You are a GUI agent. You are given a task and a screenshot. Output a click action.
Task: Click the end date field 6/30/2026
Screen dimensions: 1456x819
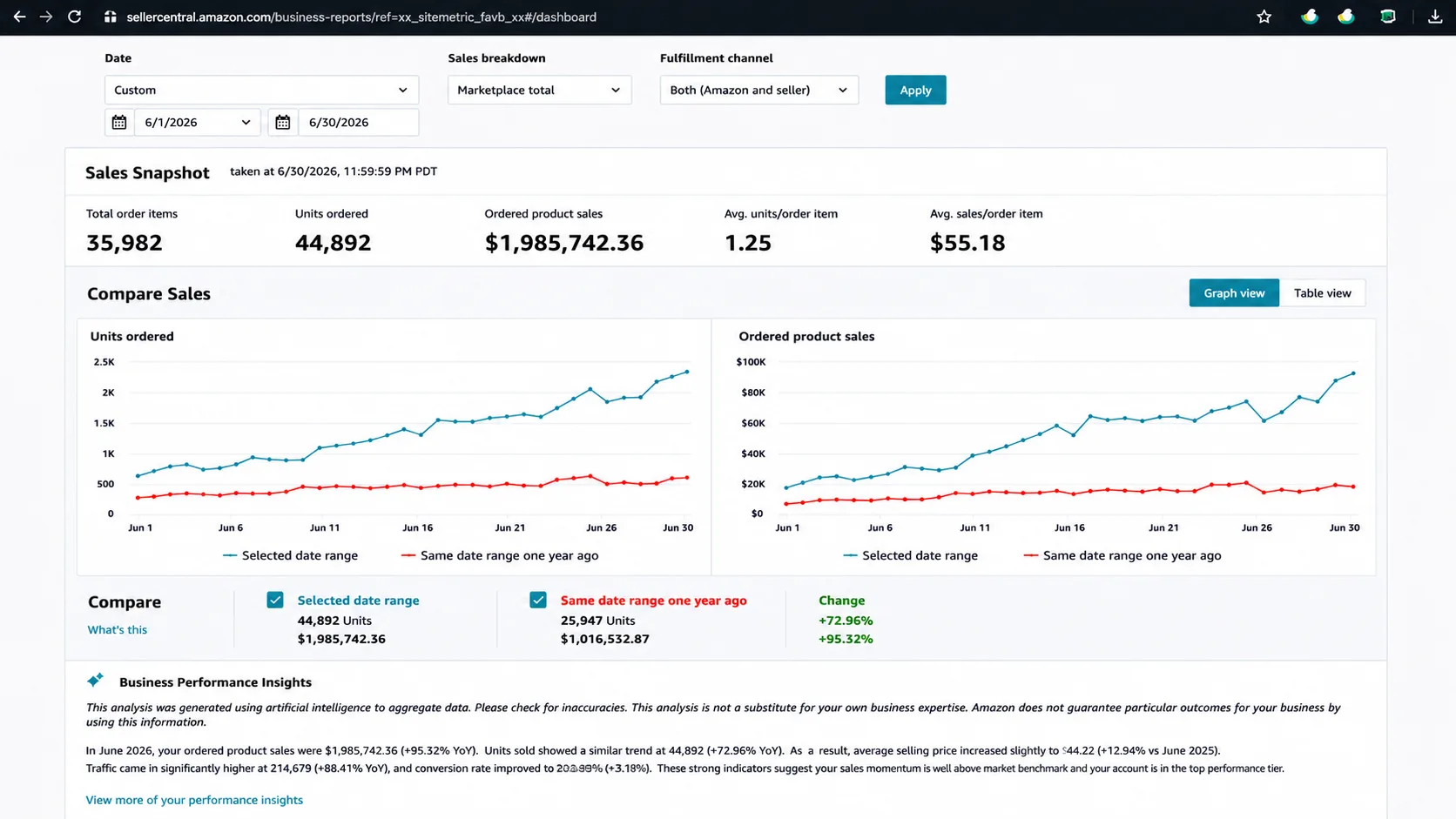click(358, 123)
